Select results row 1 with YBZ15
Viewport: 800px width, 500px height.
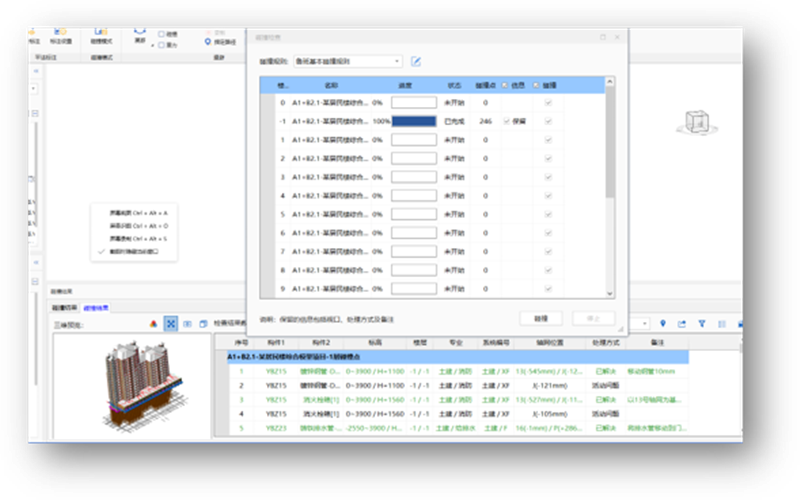pyautogui.click(x=458, y=371)
